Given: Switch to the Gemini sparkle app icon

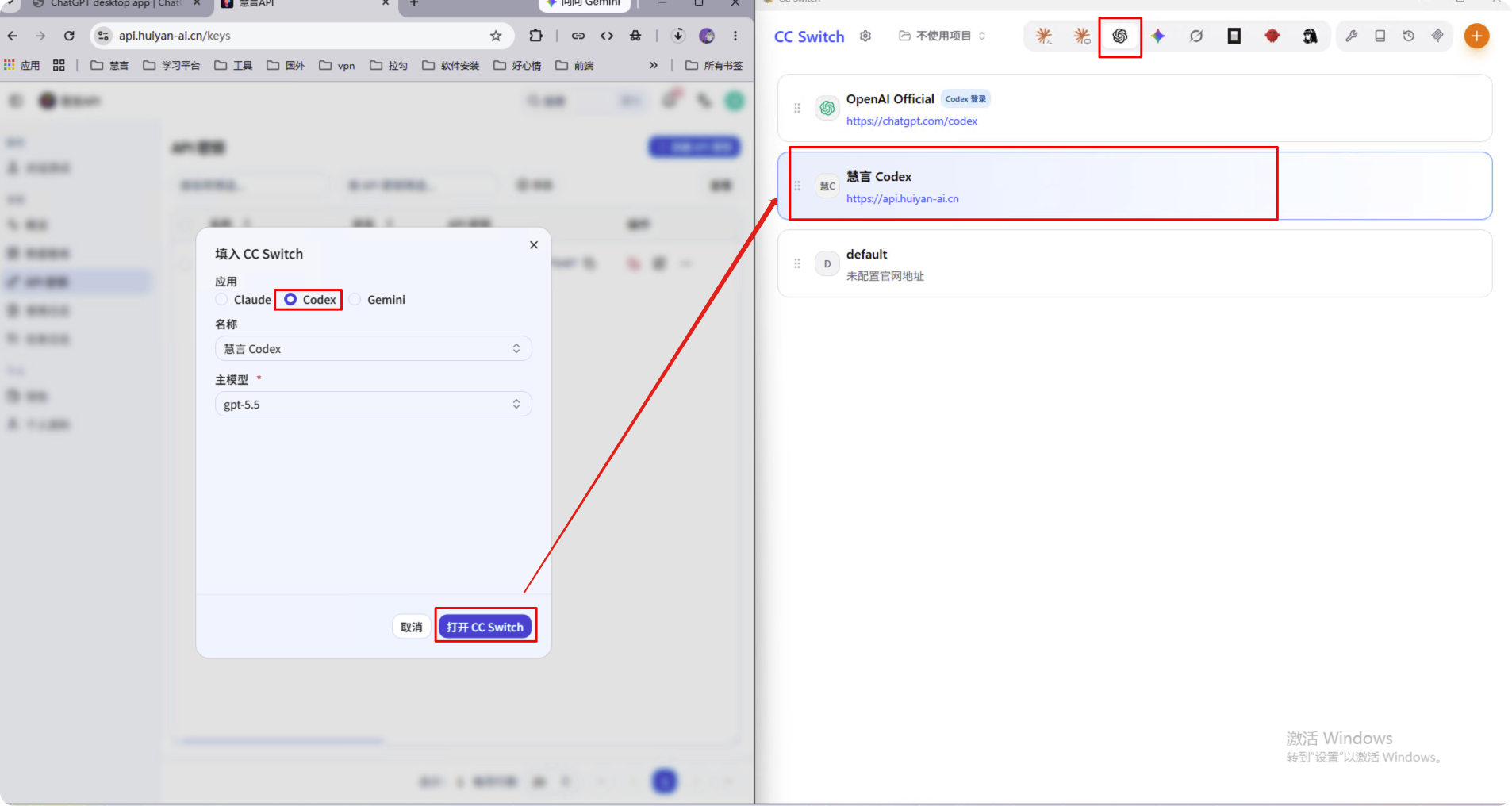Looking at the screenshot, I should [x=1158, y=36].
